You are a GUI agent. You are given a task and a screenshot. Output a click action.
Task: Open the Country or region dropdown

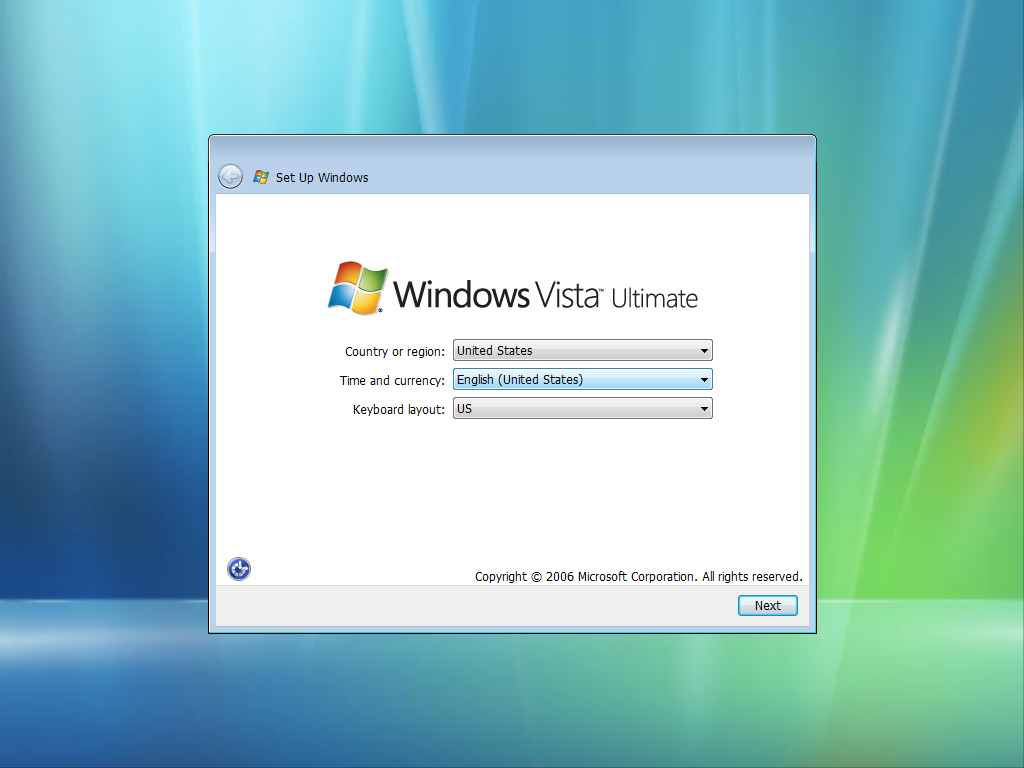click(583, 351)
